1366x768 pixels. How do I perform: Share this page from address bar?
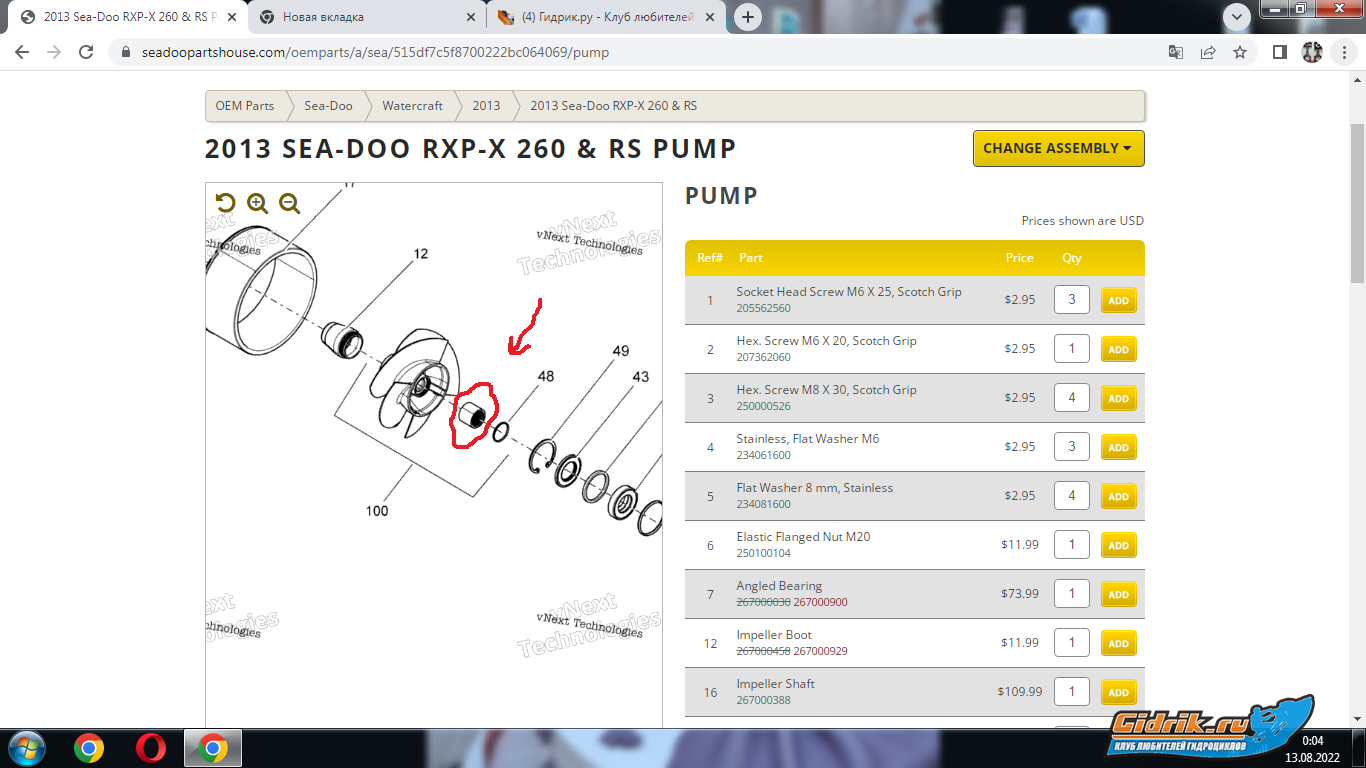1208,52
